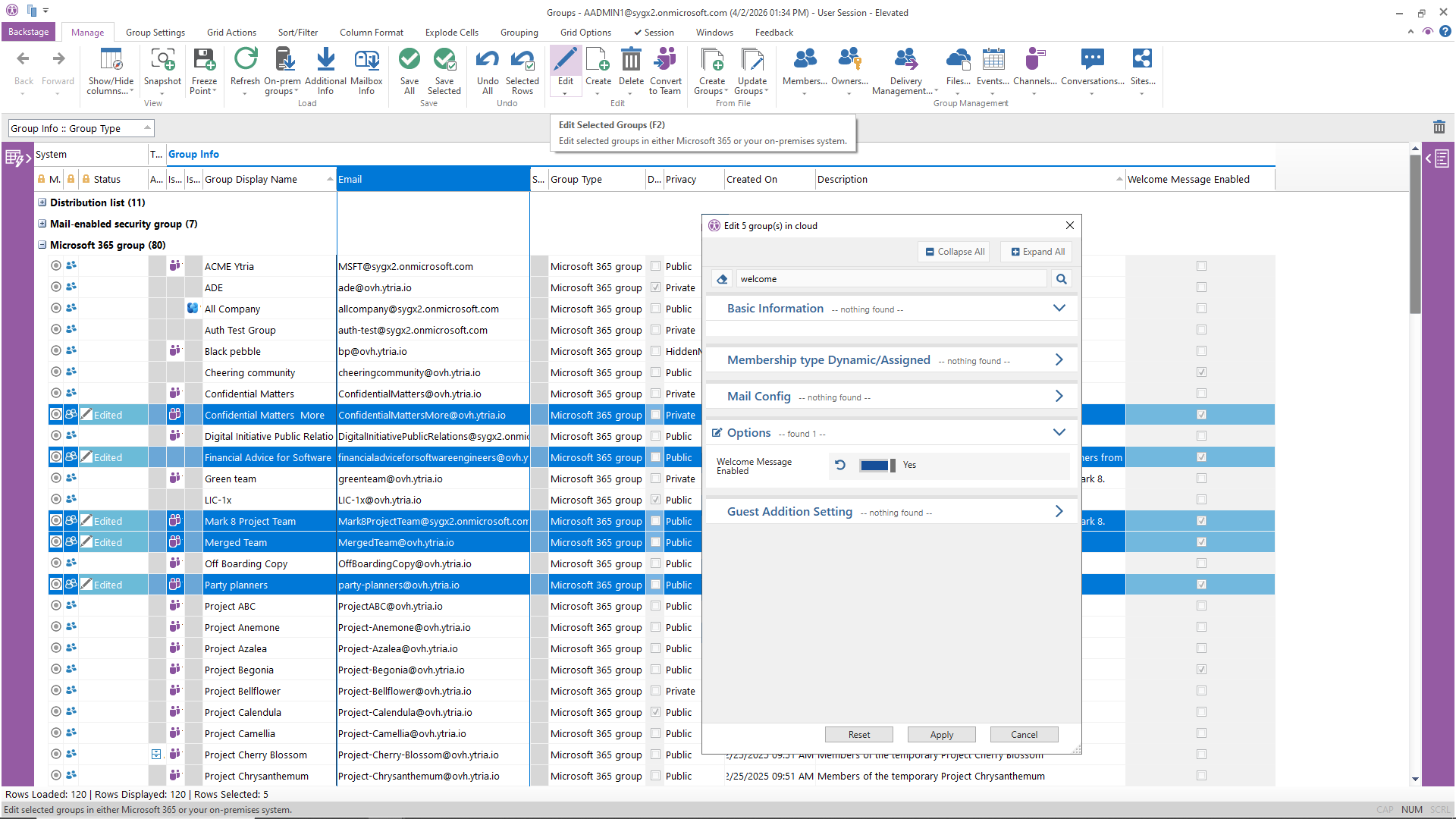Click the Undo All icon
Image resolution: width=1456 pixels, height=819 pixels.
point(488,60)
